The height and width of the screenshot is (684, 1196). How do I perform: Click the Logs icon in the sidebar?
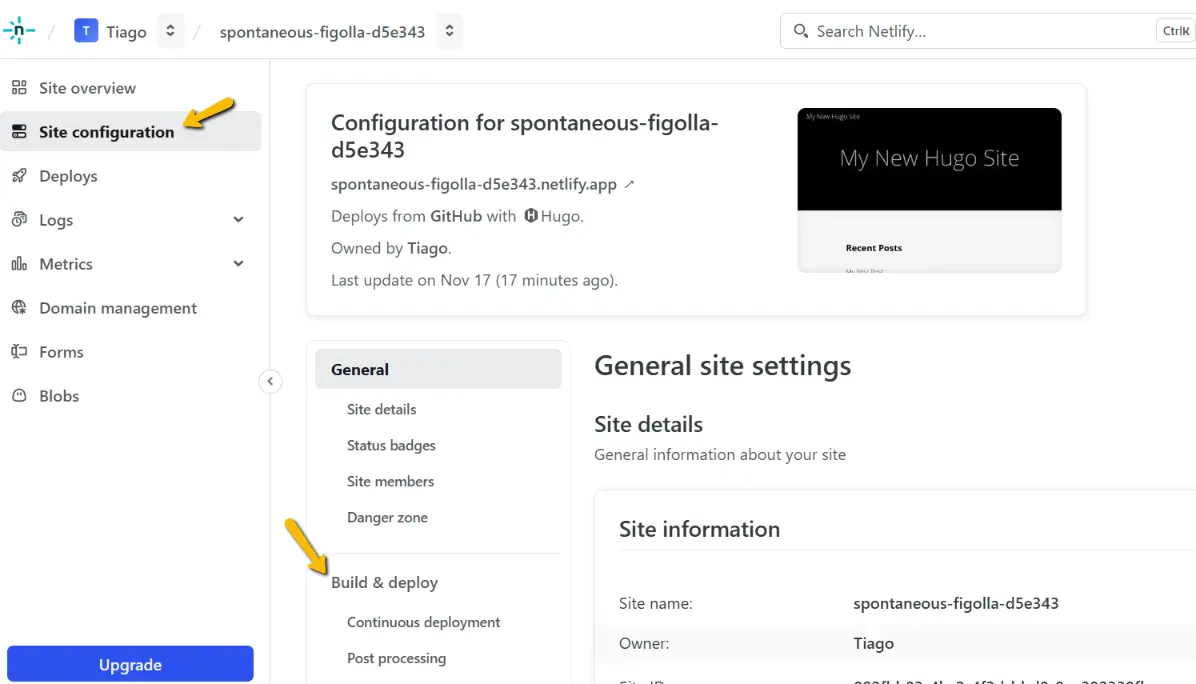pos(18,220)
